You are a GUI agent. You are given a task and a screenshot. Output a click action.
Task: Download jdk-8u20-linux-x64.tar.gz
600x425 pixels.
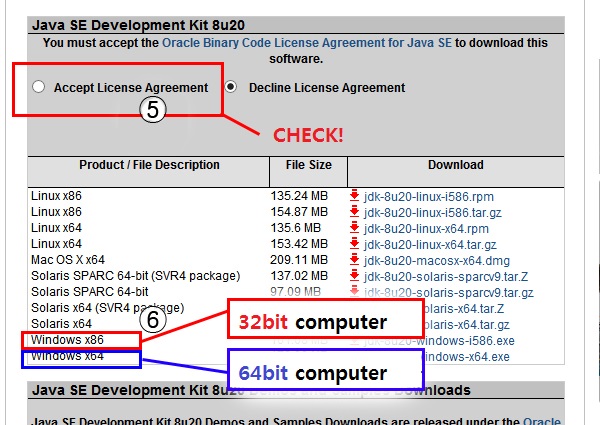(x=430, y=245)
